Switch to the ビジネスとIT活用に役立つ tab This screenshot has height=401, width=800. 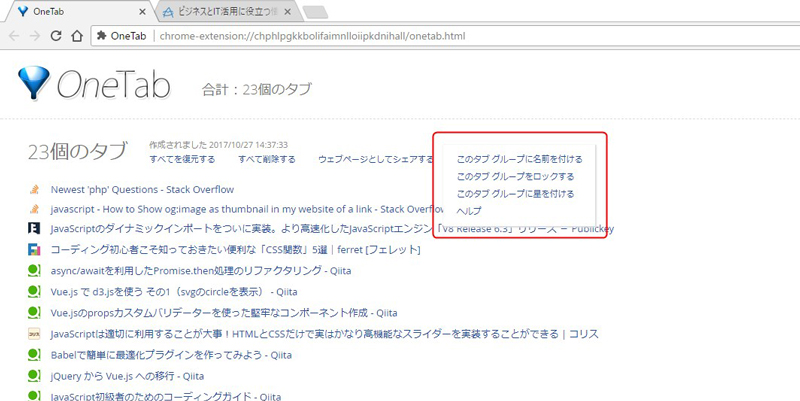(x=227, y=12)
